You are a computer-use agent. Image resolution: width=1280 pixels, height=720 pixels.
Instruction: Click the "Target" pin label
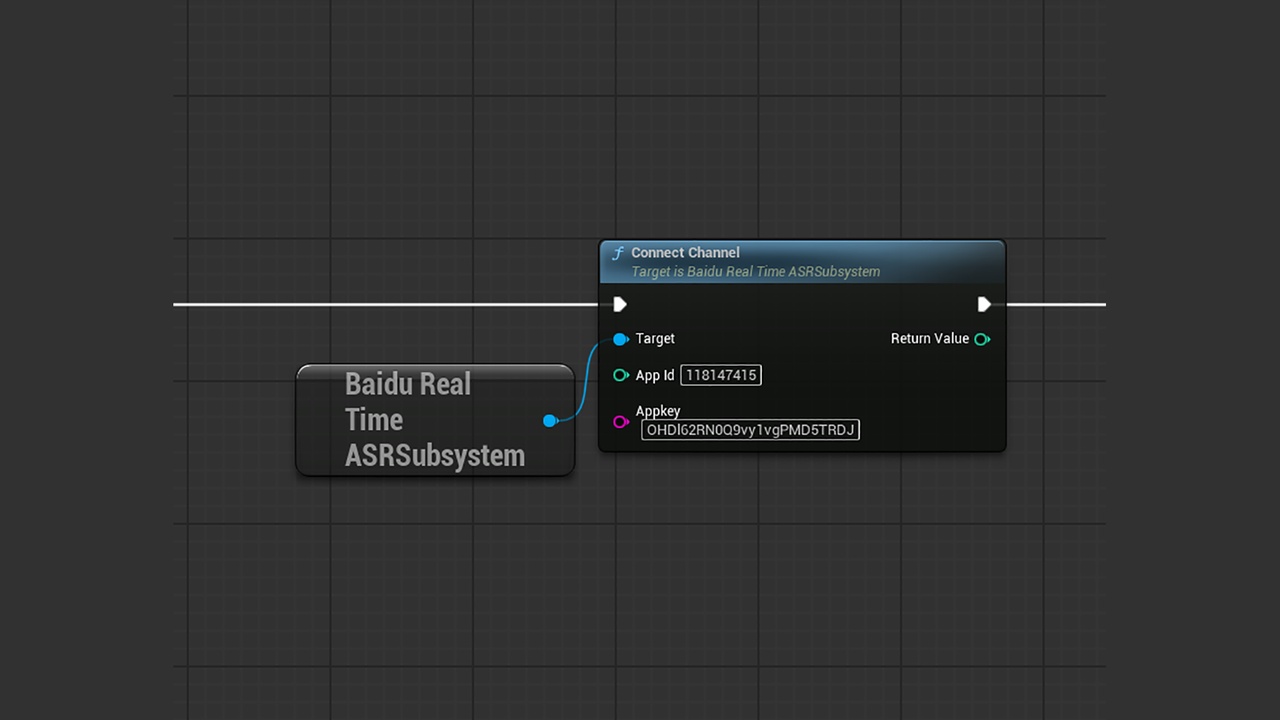tap(655, 339)
